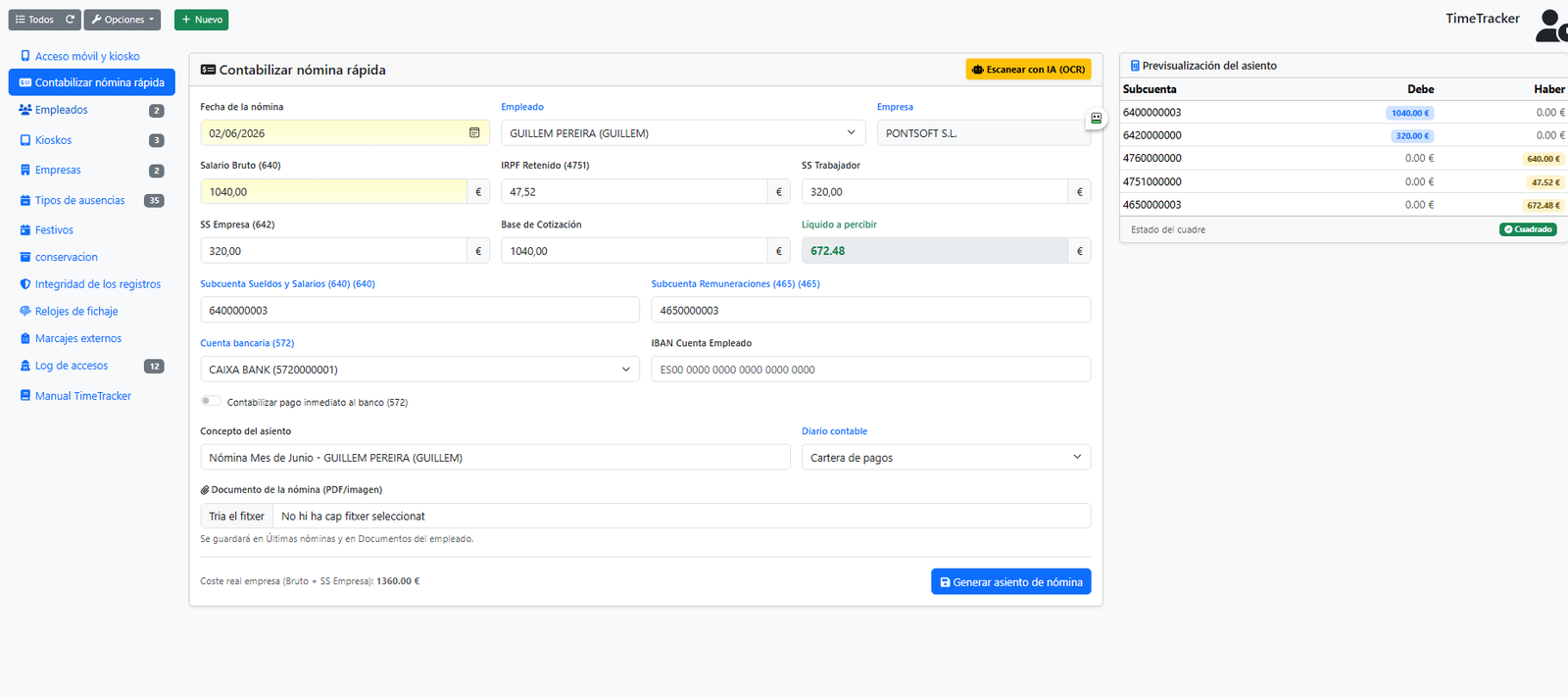Click the green Nuevo button
1568x697 pixels.
[201, 20]
